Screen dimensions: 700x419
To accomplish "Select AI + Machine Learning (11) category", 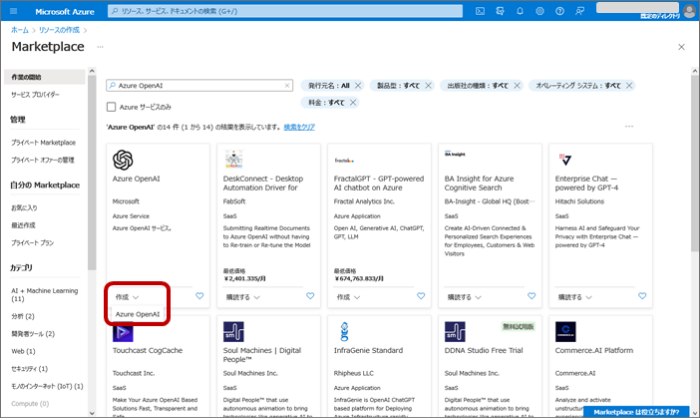I will coord(44,295).
